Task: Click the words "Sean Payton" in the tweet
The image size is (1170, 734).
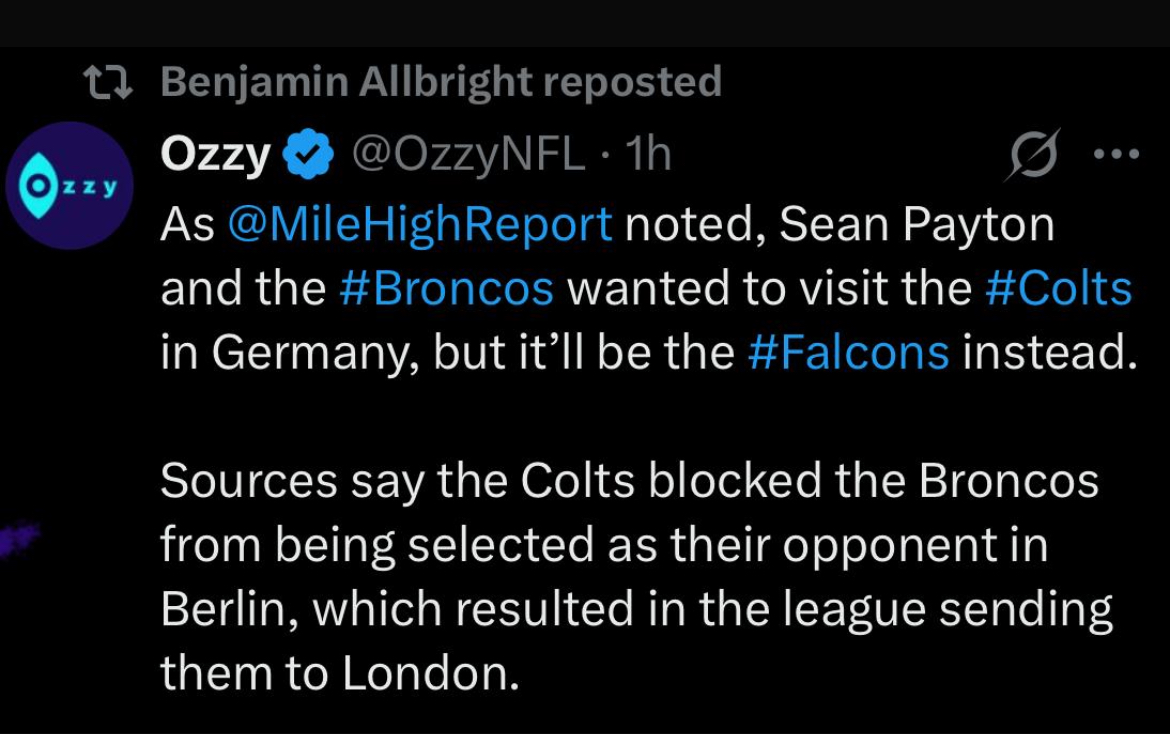Action: tap(916, 224)
